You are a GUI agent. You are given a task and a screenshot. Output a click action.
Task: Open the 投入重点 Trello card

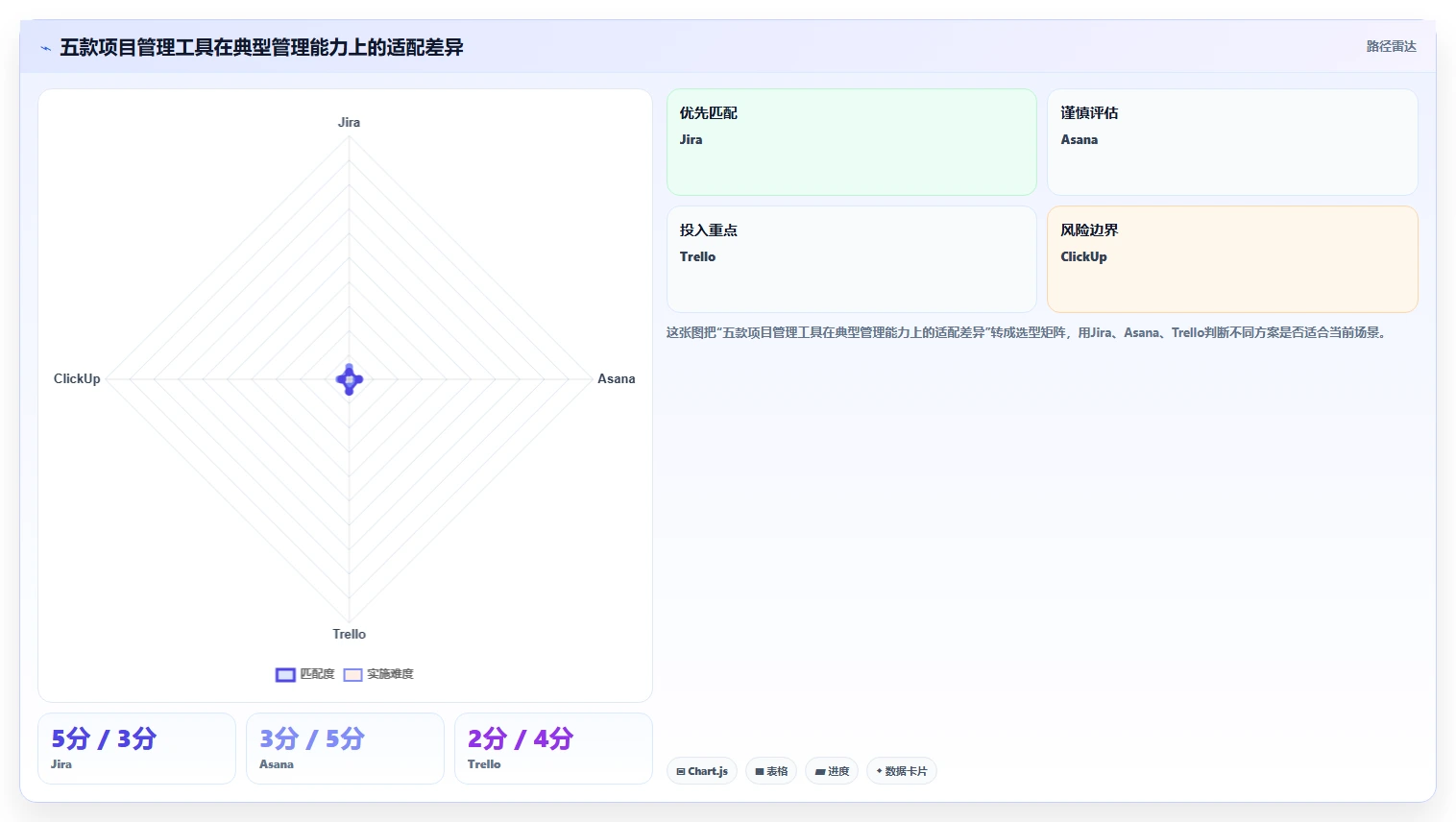852,259
